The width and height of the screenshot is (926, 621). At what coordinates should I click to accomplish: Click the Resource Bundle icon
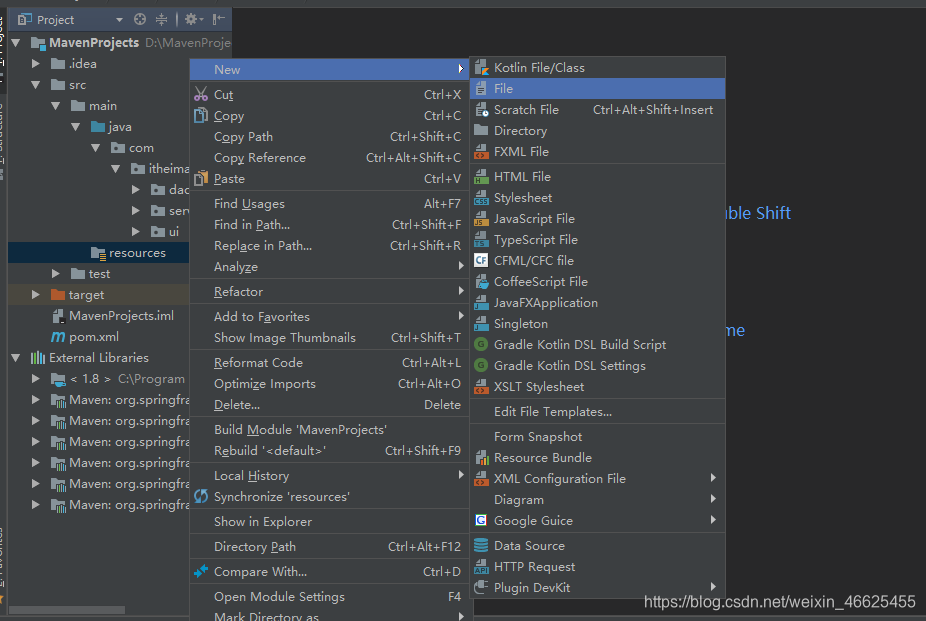point(481,457)
